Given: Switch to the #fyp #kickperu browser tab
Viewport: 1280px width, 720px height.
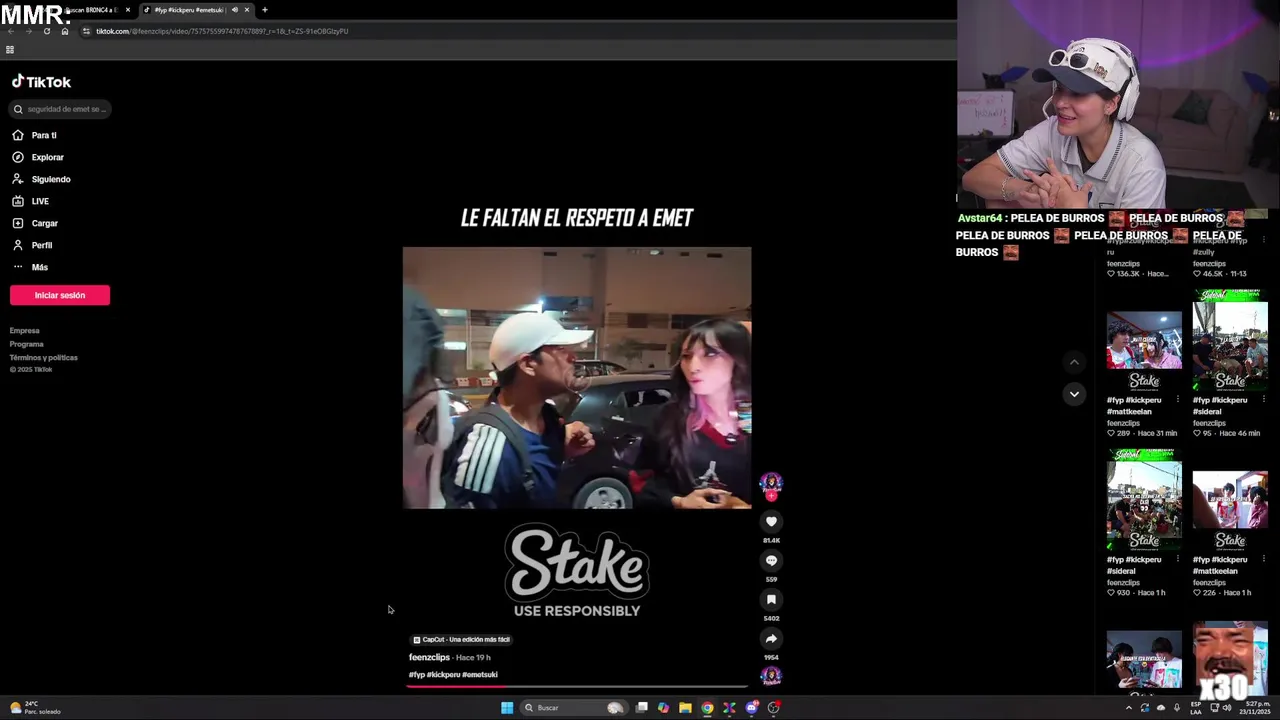Looking at the screenshot, I should click(196, 10).
